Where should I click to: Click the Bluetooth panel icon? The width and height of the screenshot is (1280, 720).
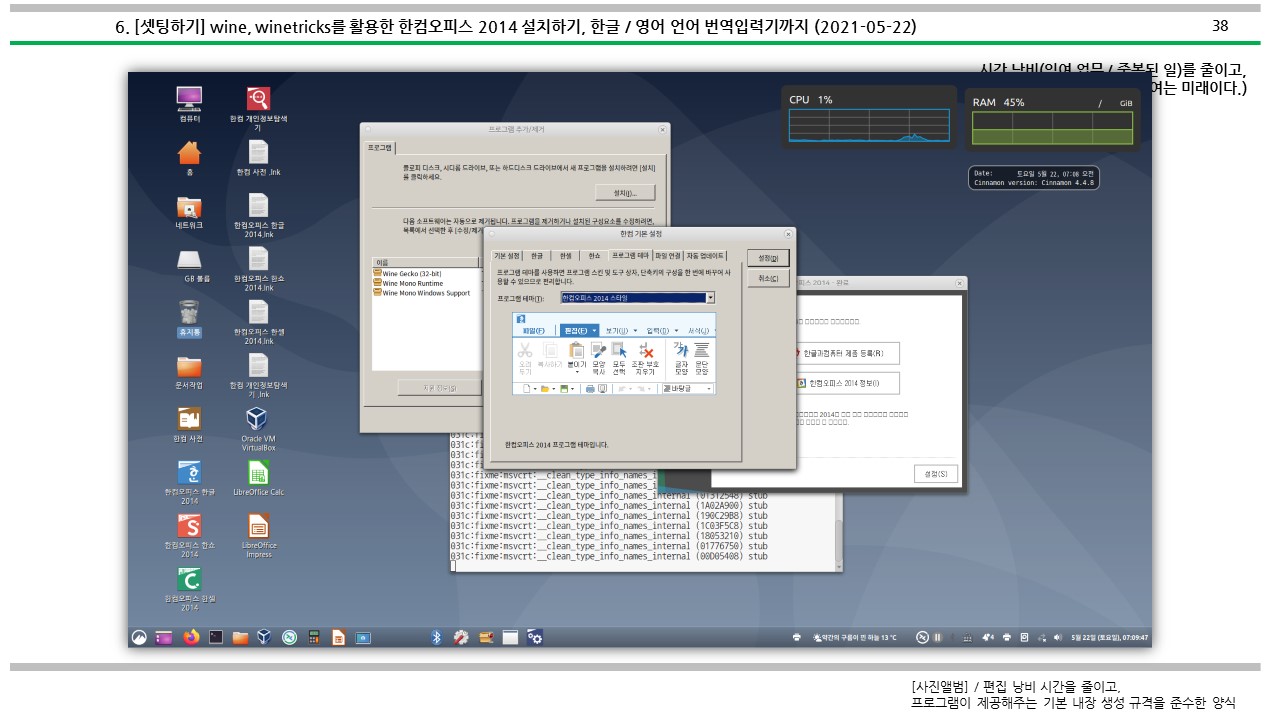pyautogui.click(x=436, y=637)
